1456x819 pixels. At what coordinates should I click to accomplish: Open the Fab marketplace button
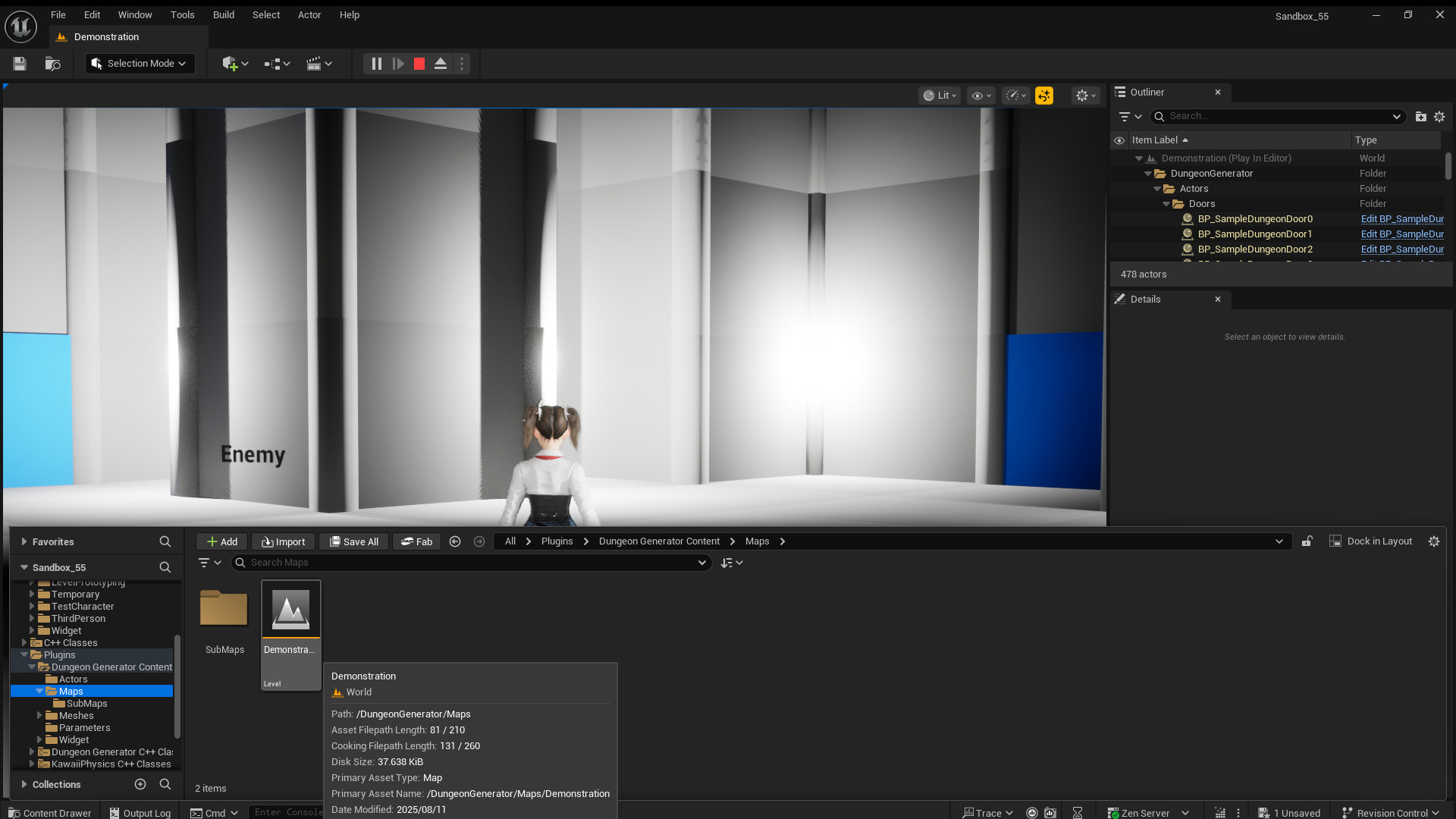(x=416, y=541)
